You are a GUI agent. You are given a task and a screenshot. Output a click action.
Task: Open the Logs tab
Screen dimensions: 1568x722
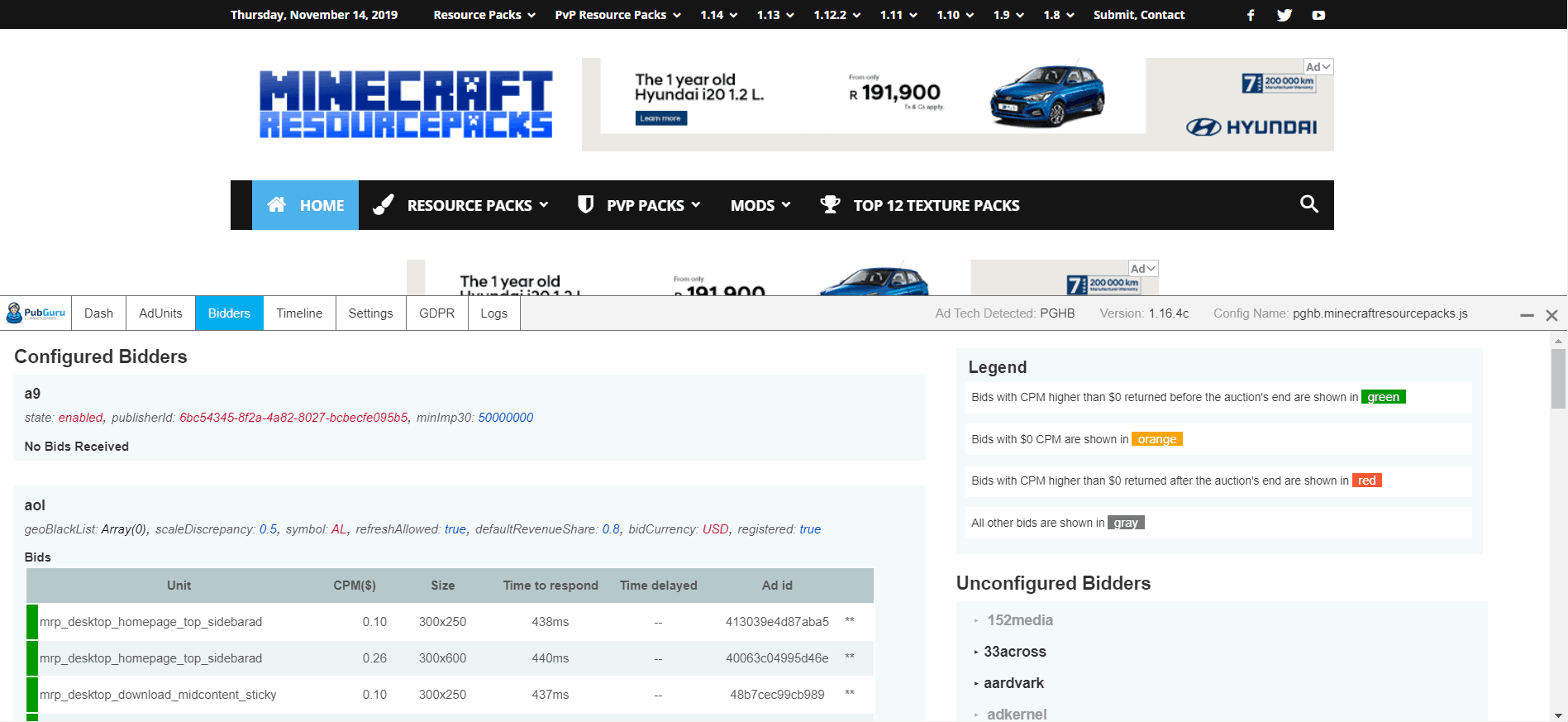point(493,313)
